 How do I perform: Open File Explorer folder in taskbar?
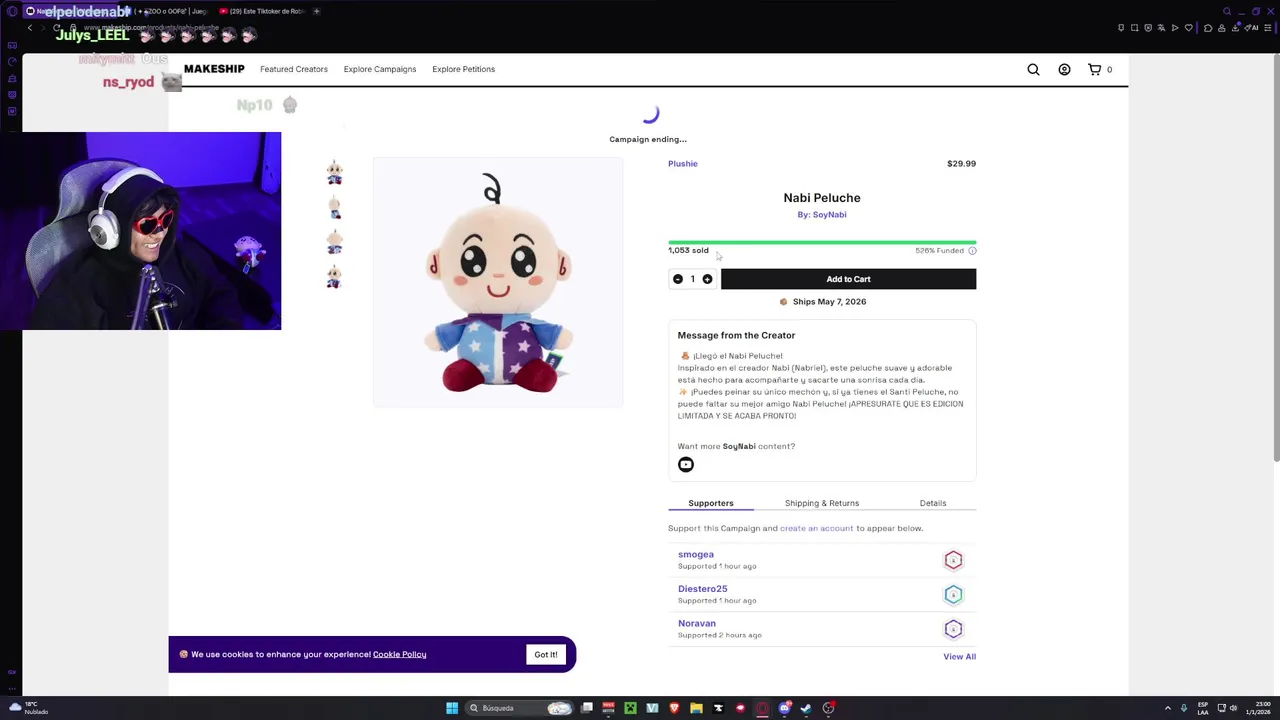[696, 708]
